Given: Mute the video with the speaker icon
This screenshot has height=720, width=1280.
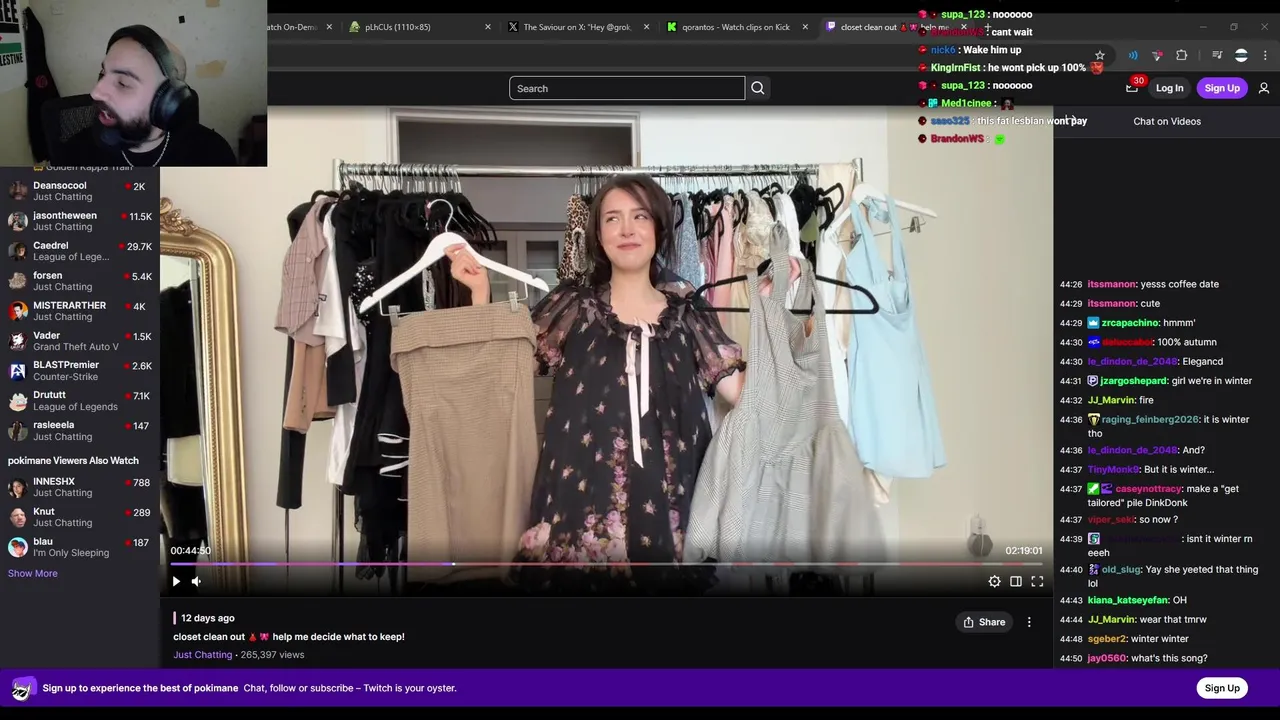Looking at the screenshot, I should pyautogui.click(x=196, y=581).
